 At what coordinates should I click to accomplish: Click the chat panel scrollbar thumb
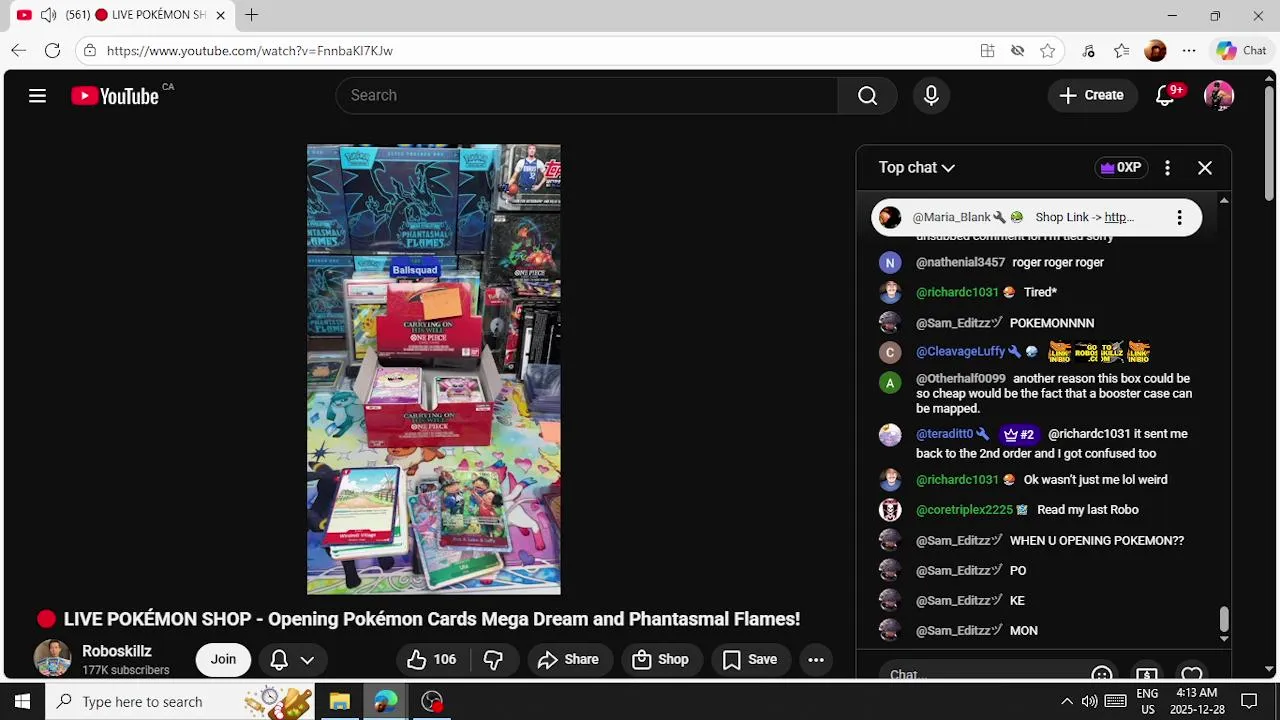[1224, 619]
